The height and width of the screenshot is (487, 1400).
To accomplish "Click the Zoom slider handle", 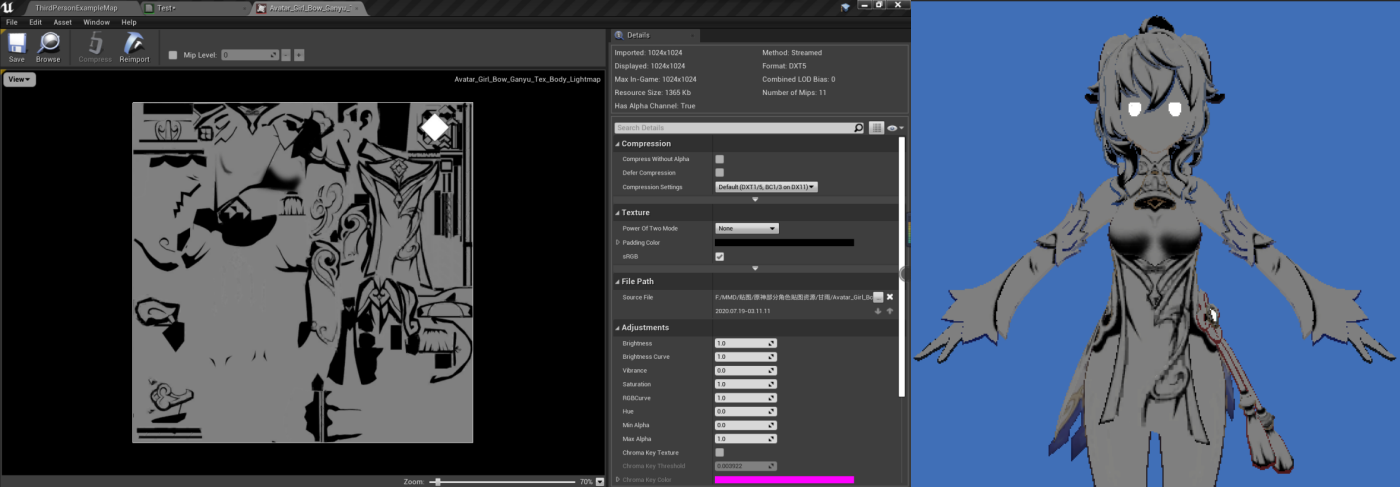I will [436, 481].
